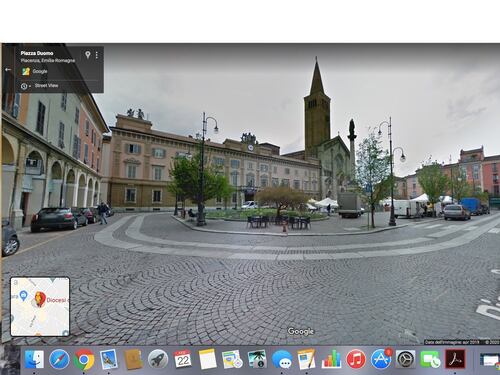Click the Emilia Romagna address line
This screenshot has width=500, height=375.
point(48,61)
